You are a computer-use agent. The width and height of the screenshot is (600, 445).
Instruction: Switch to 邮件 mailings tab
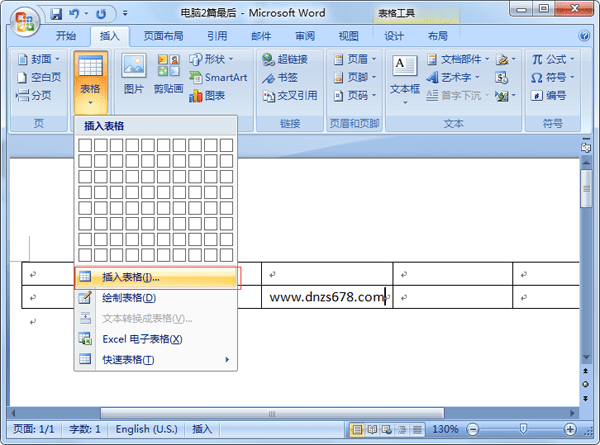coord(261,36)
